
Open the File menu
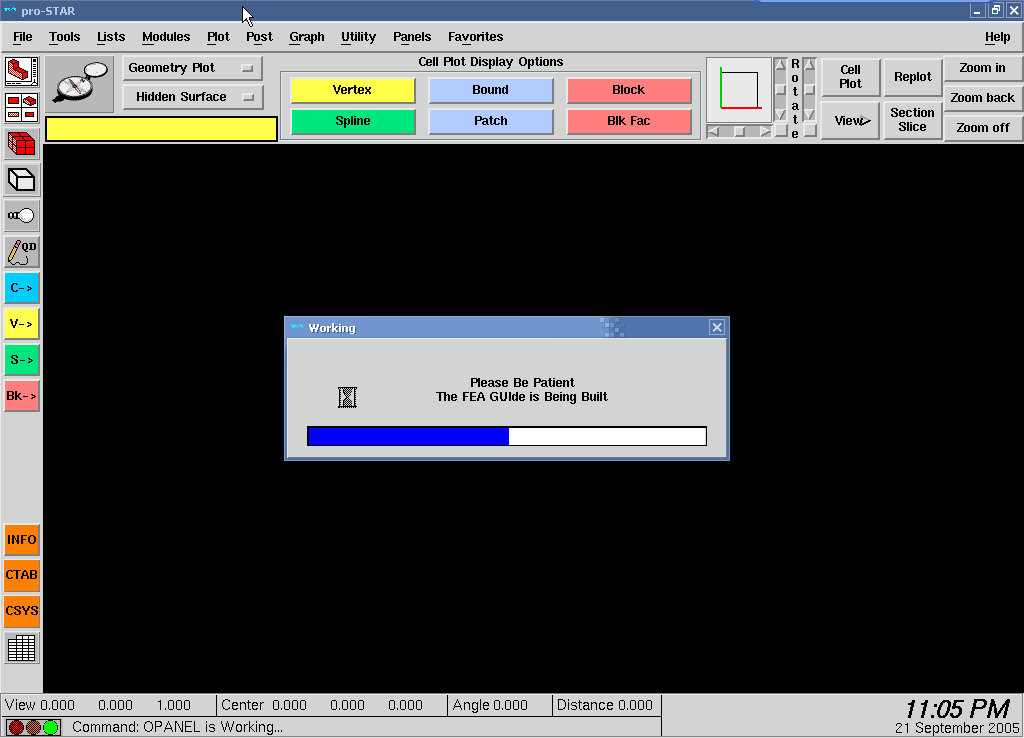tap(22, 37)
